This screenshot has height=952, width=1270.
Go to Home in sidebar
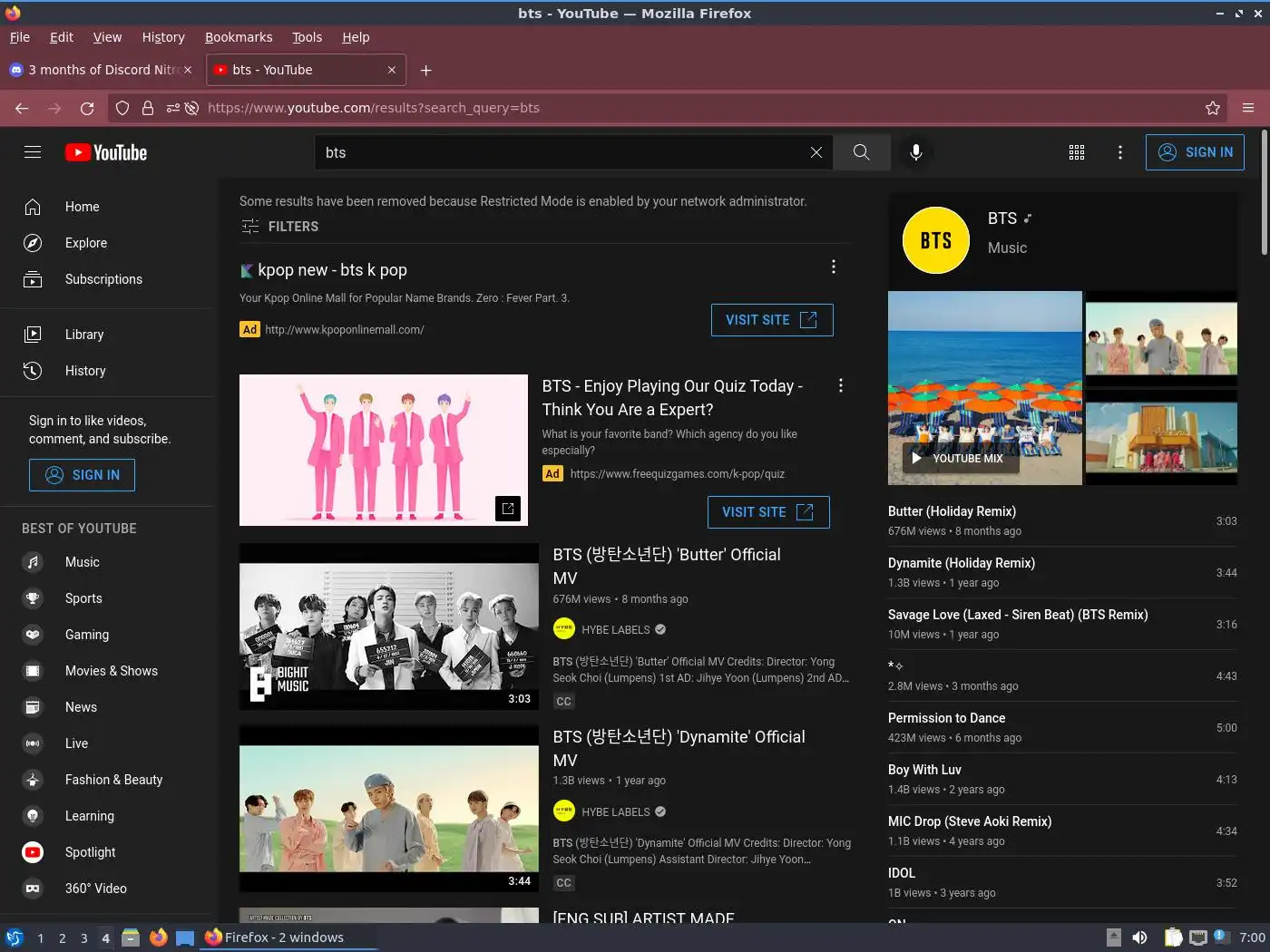coord(107,207)
